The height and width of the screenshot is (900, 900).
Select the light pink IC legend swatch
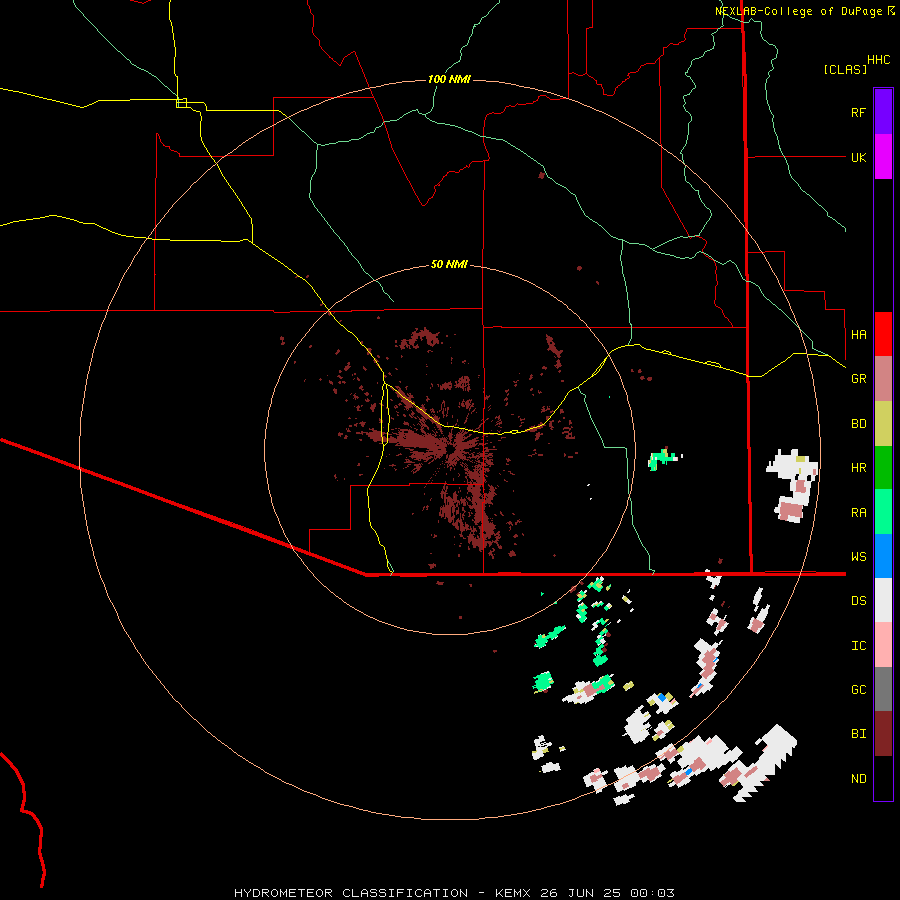click(883, 645)
